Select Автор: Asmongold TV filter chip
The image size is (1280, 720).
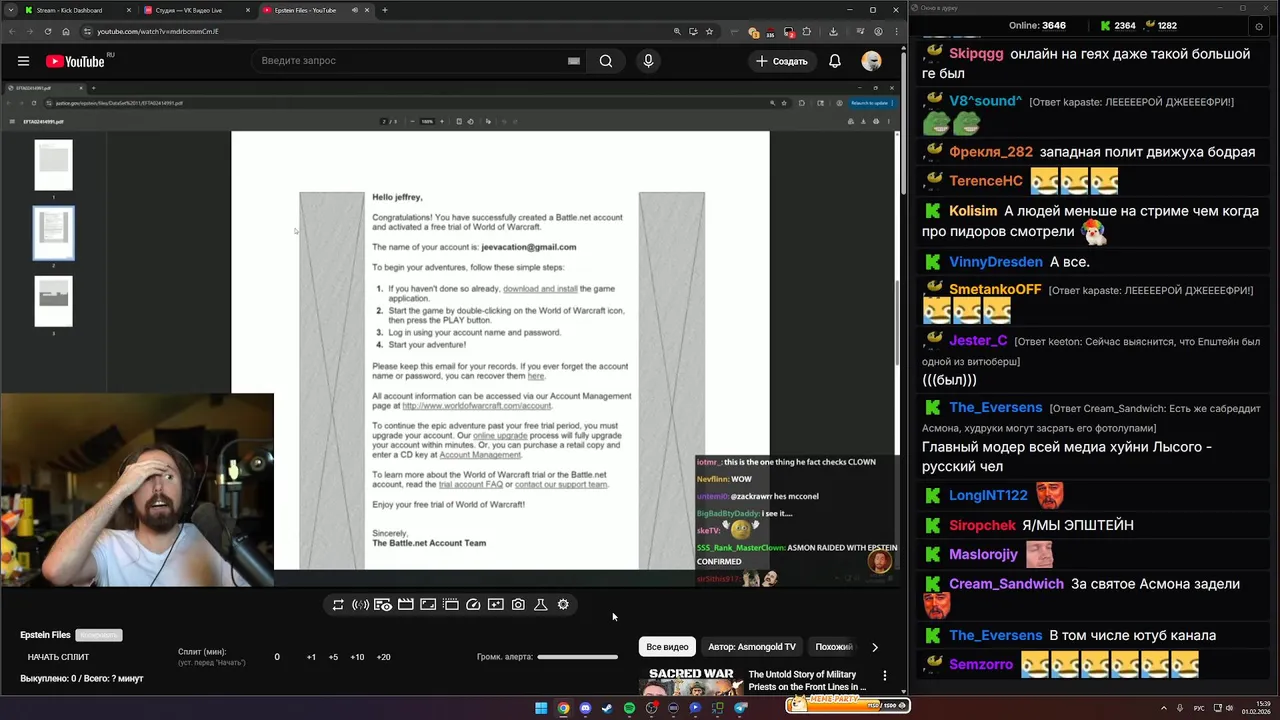tap(752, 647)
